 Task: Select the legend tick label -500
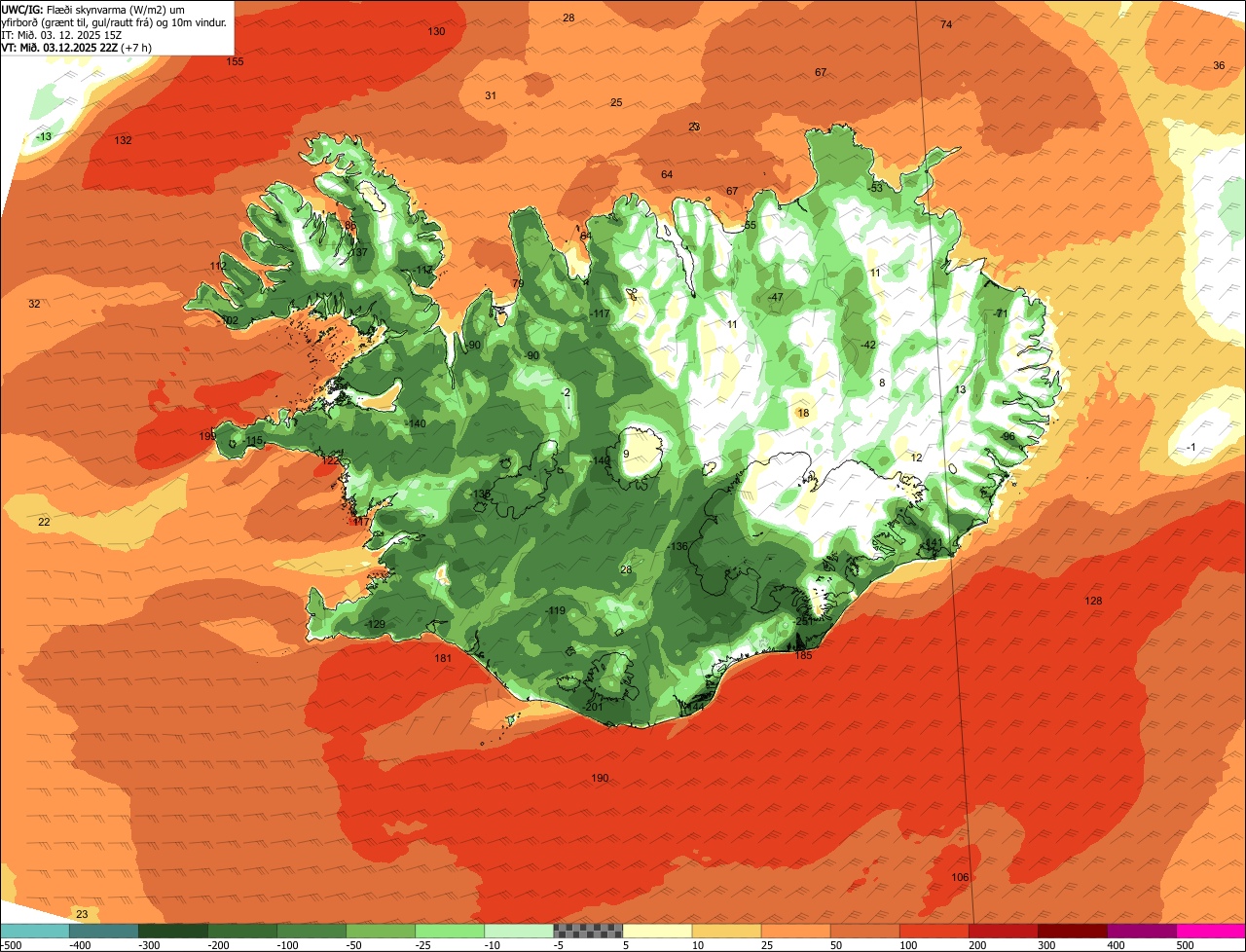(12, 945)
